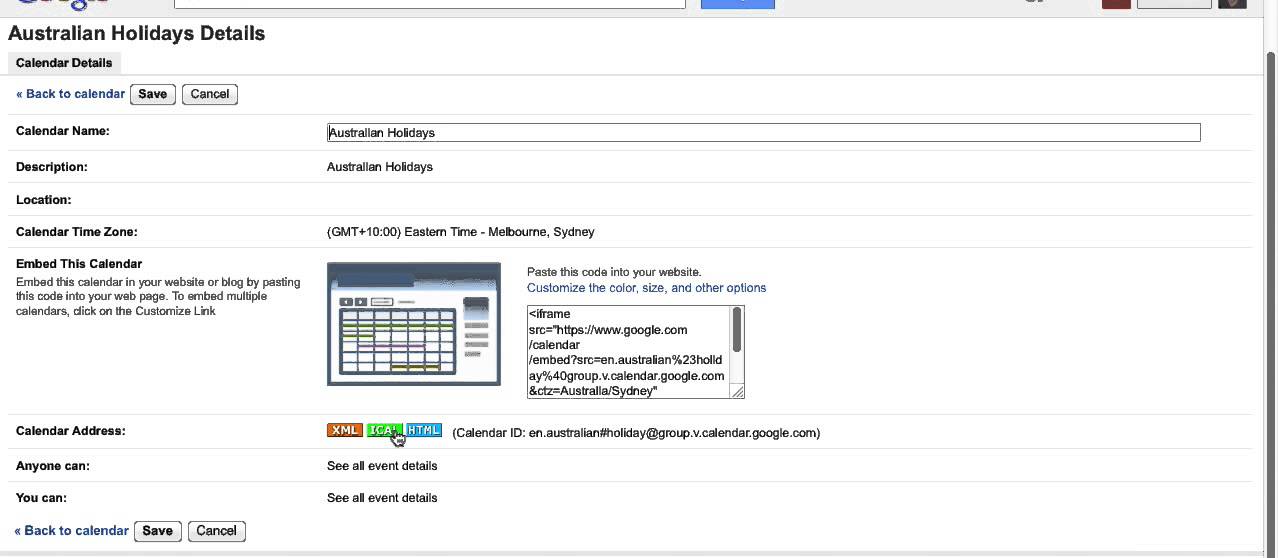Screen dimensions: 1278x558
Task: Click the Calendar ID text
Action: click(x=636, y=433)
